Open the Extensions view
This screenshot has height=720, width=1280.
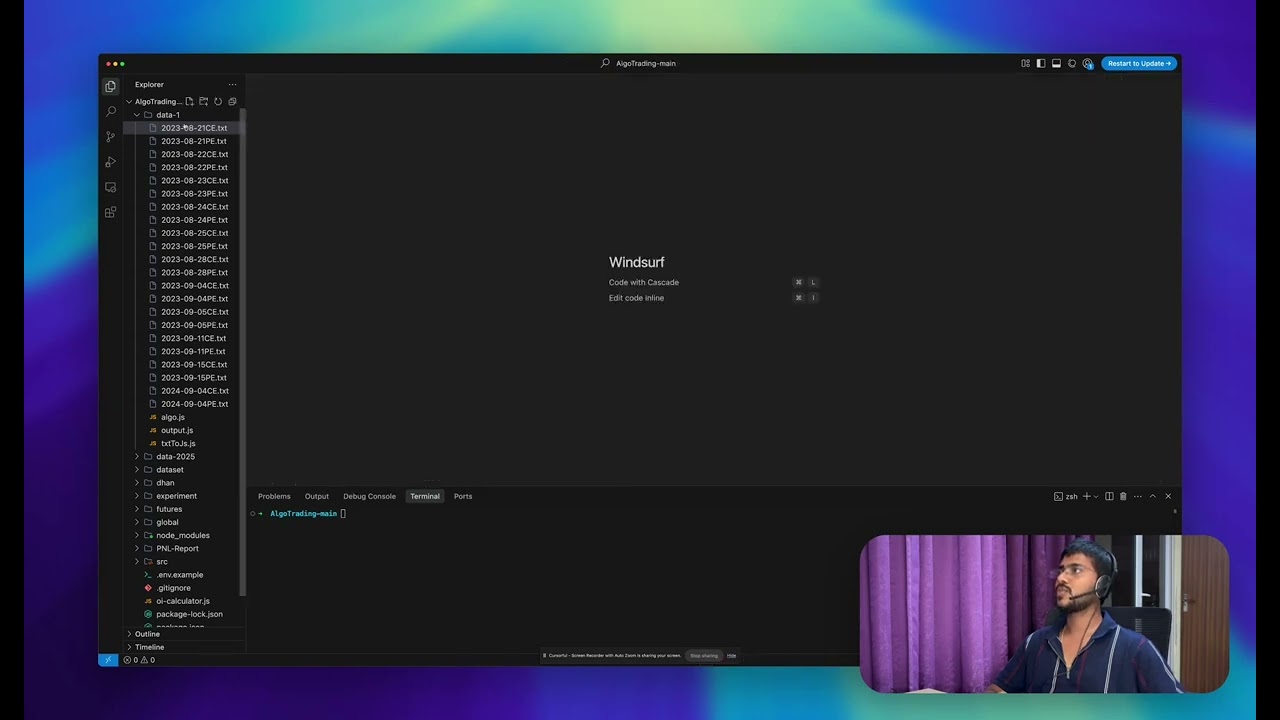click(110, 212)
